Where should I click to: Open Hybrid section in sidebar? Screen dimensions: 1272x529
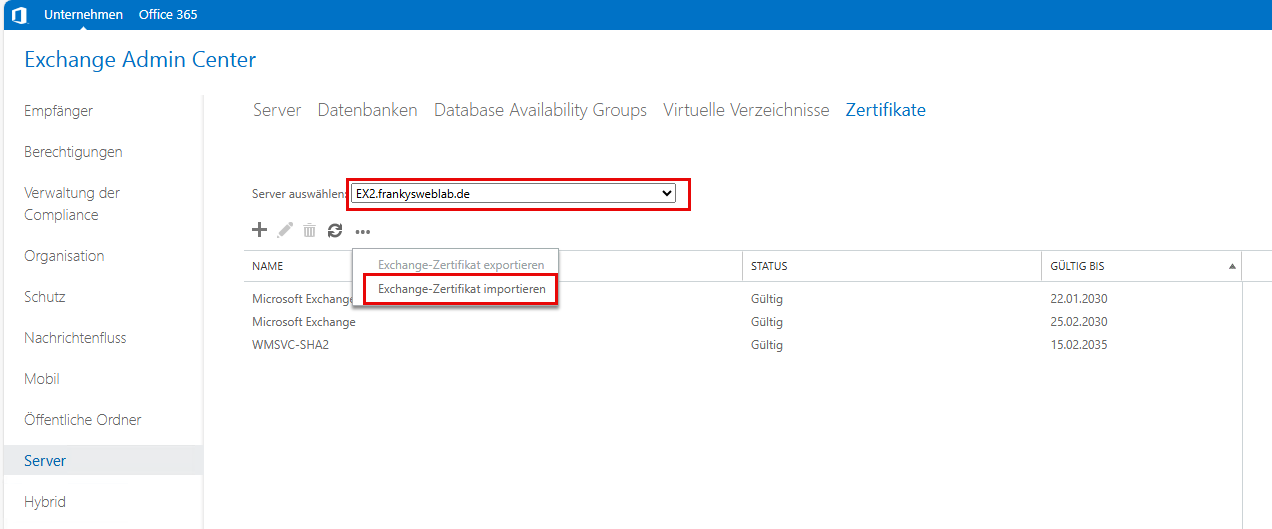tap(45, 502)
